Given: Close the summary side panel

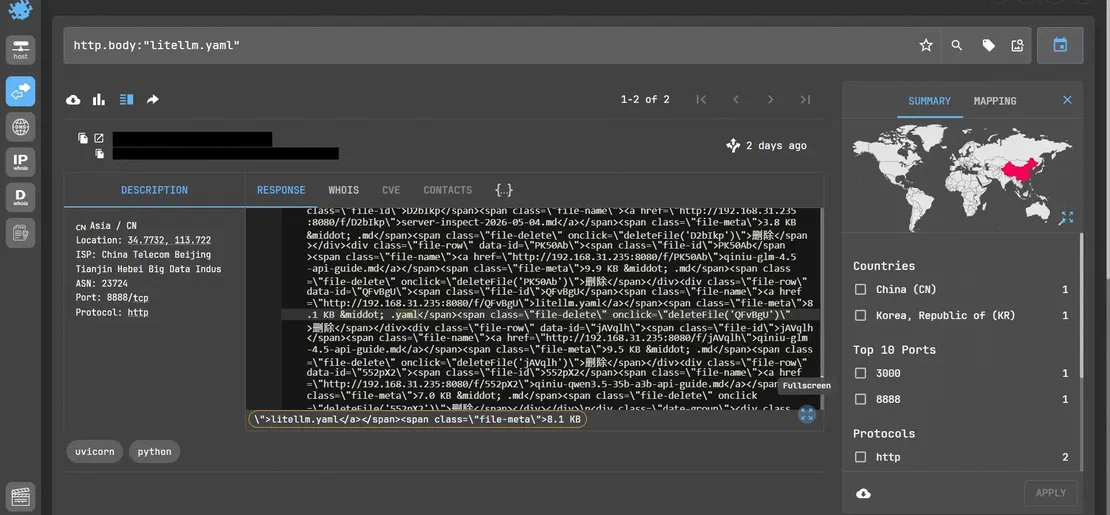Looking at the screenshot, I should (1068, 100).
